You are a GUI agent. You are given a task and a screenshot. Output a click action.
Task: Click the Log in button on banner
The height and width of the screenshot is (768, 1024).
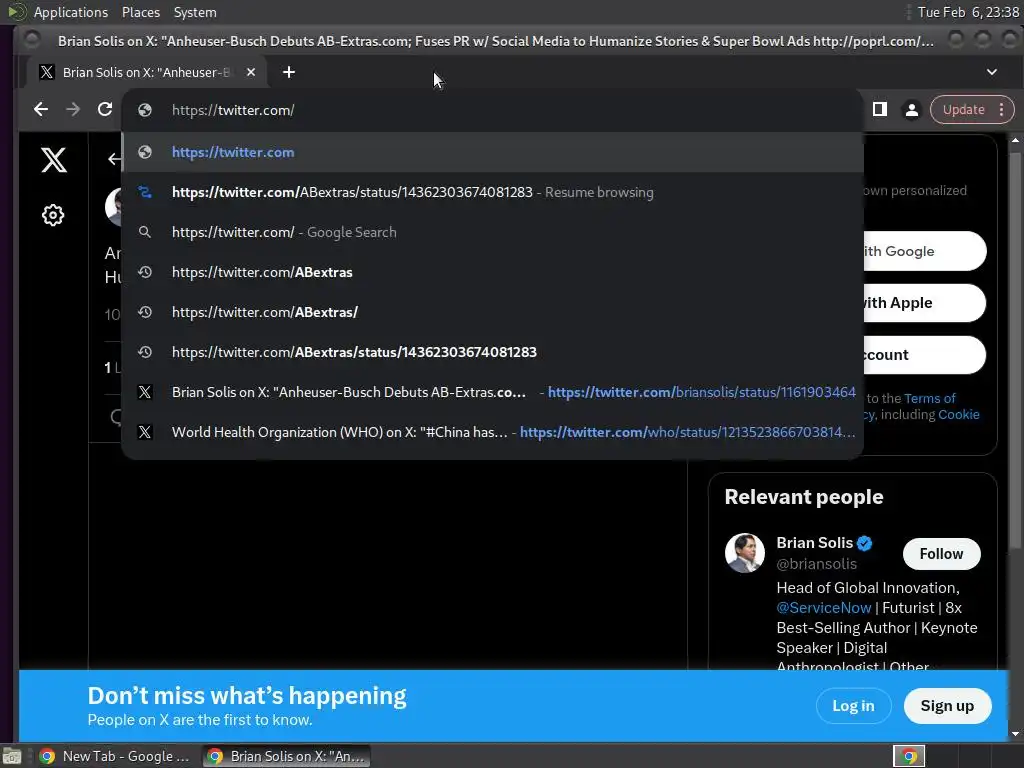[x=853, y=706]
